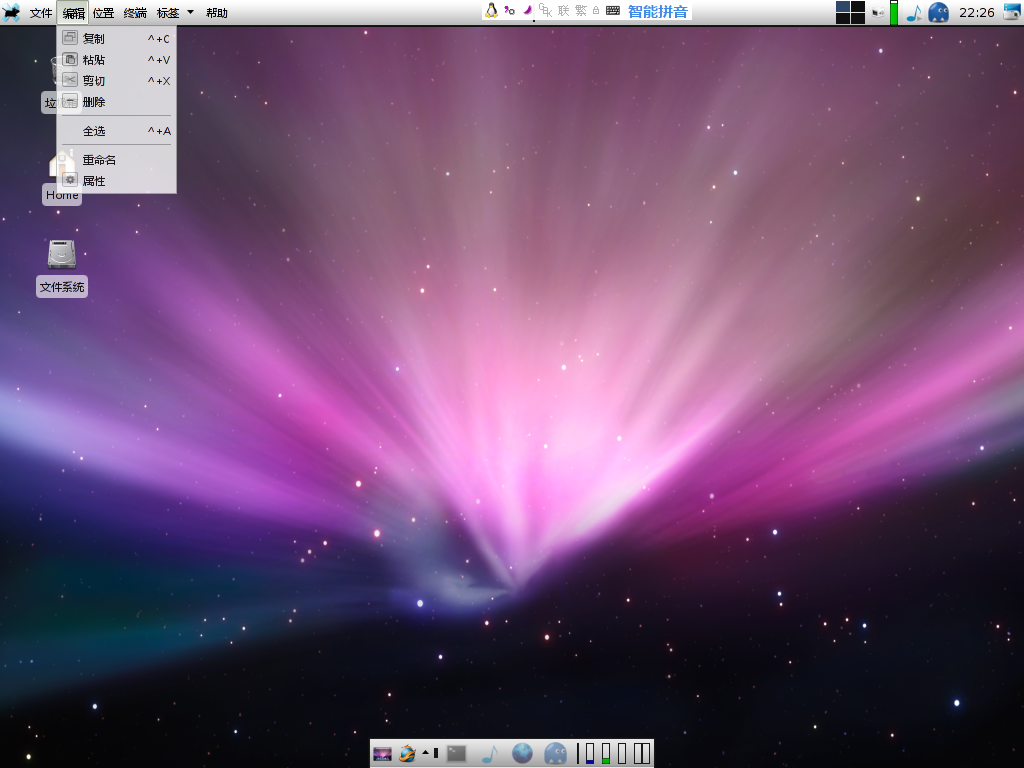Open the 终端 menu
This screenshot has width=1024, height=768.
[x=135, y=12]
